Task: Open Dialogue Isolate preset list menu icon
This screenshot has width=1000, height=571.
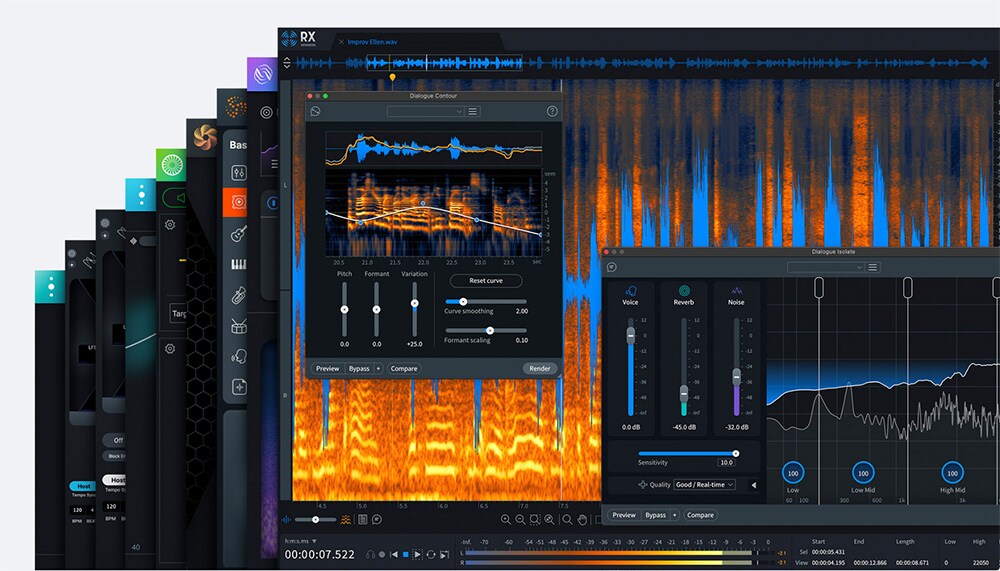Action: pyautogui.click(x=873, y=267)
